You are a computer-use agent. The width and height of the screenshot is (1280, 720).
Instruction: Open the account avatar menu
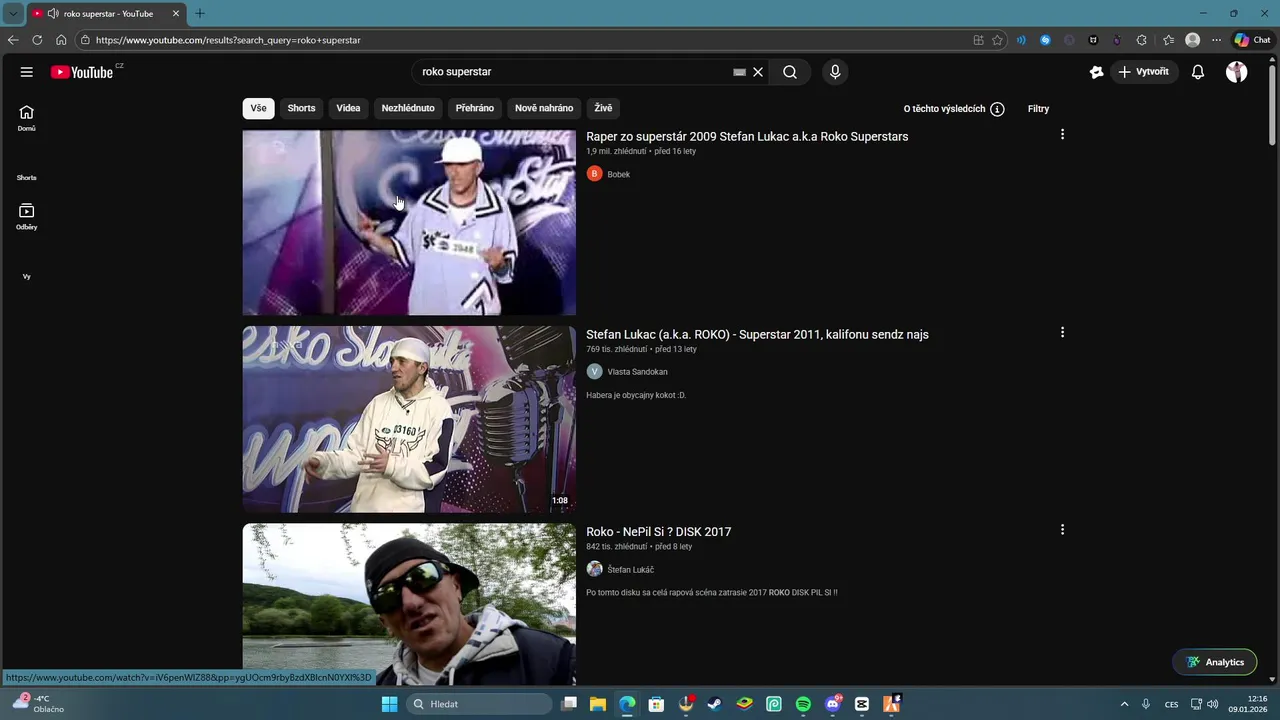(x=1237, y=72)
